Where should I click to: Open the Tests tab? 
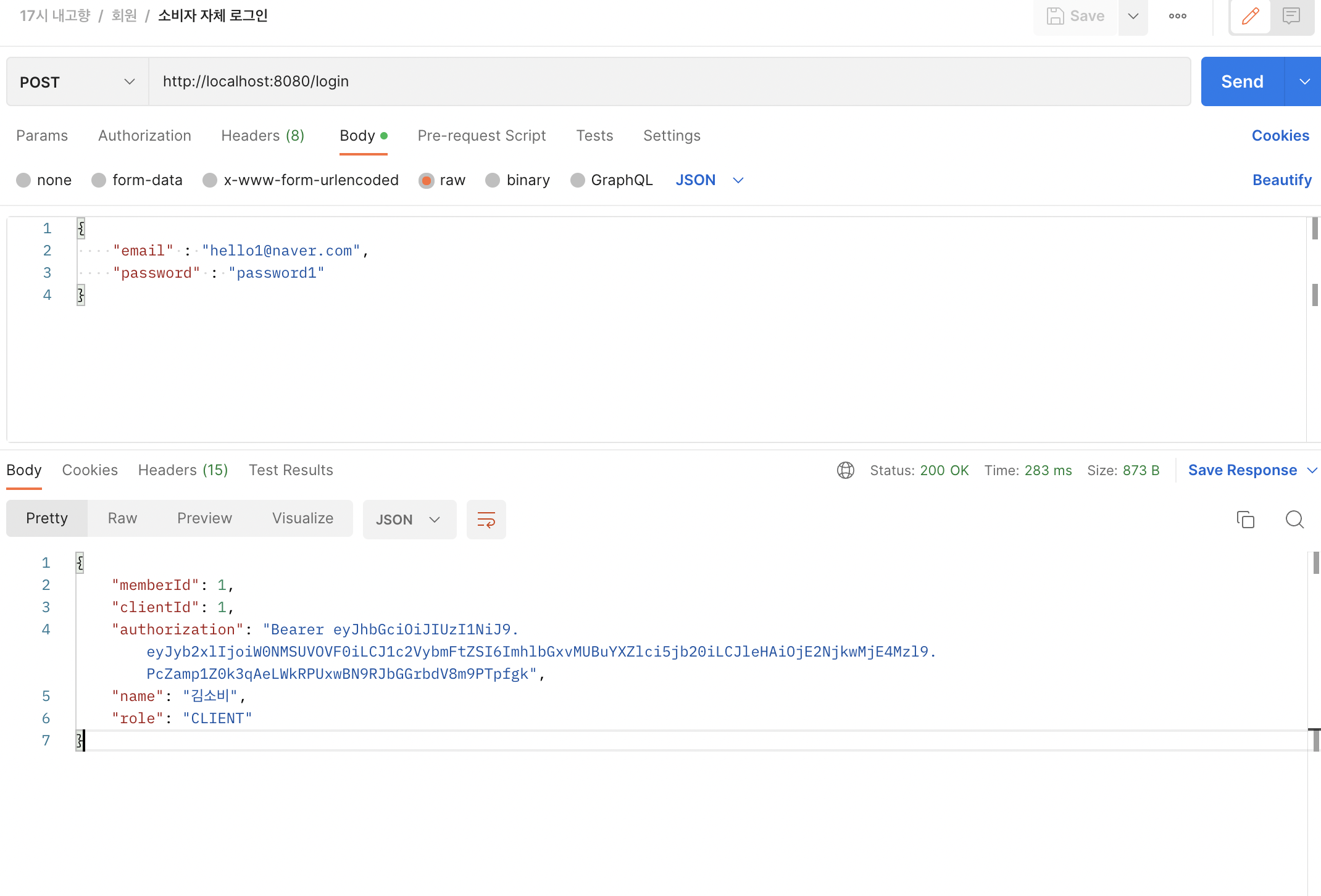(x=594, y=136)
